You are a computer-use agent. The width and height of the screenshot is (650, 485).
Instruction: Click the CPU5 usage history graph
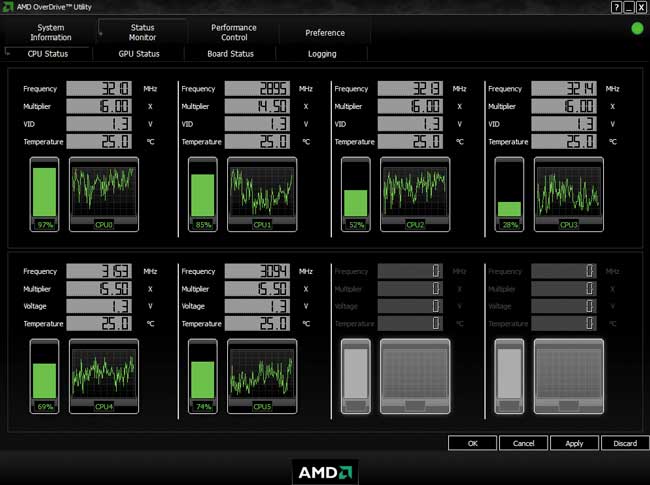click(262, 376)
